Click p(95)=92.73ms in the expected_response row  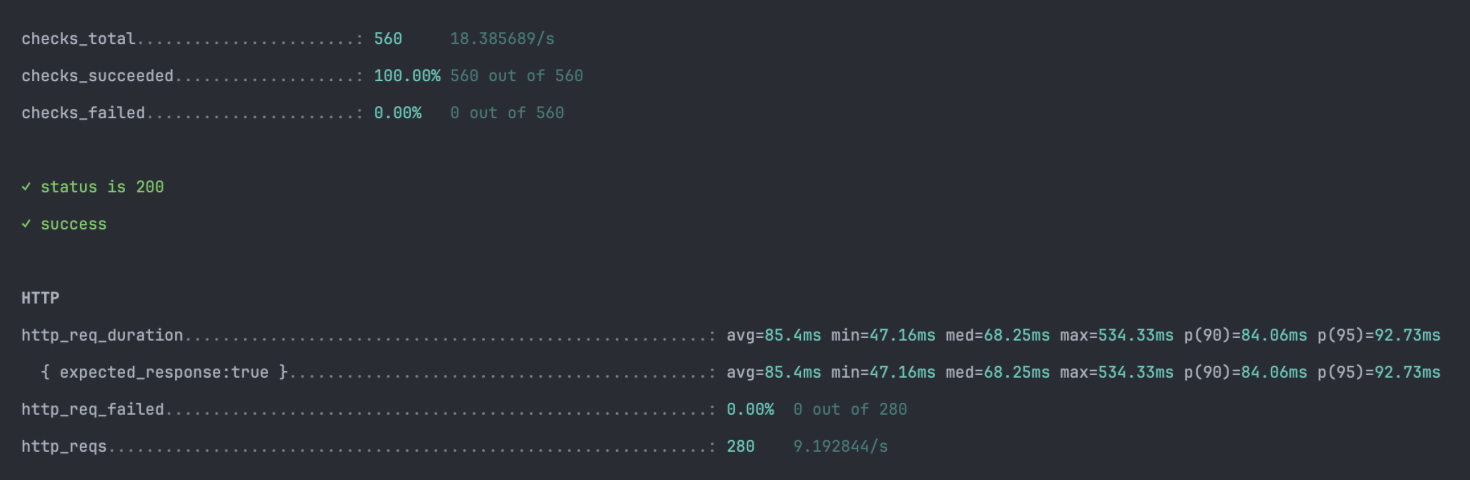1379,372
